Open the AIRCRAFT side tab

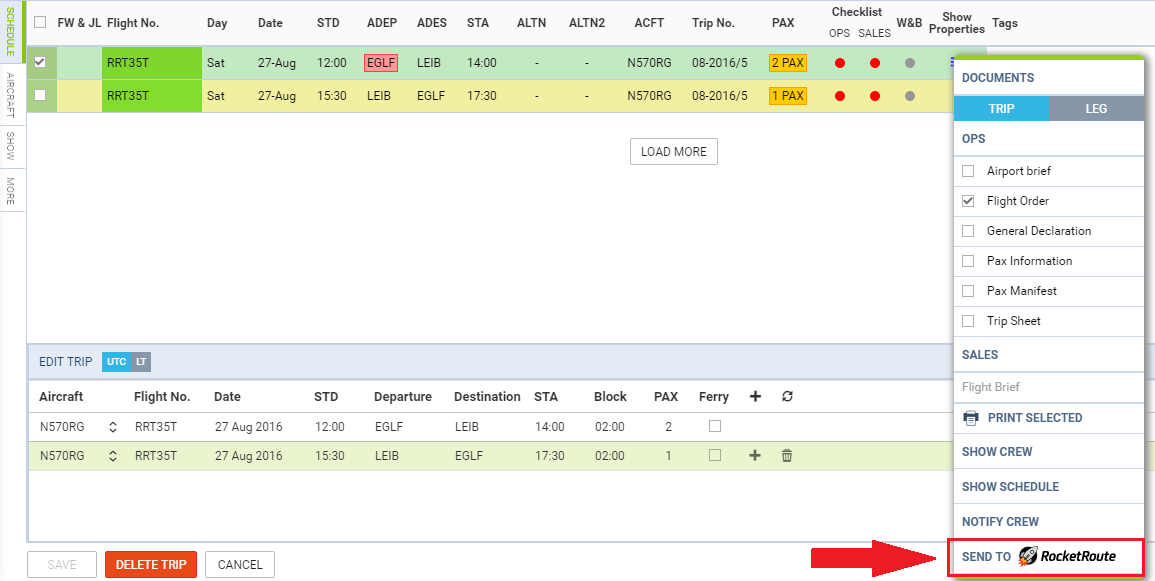(x=10, y=95)
